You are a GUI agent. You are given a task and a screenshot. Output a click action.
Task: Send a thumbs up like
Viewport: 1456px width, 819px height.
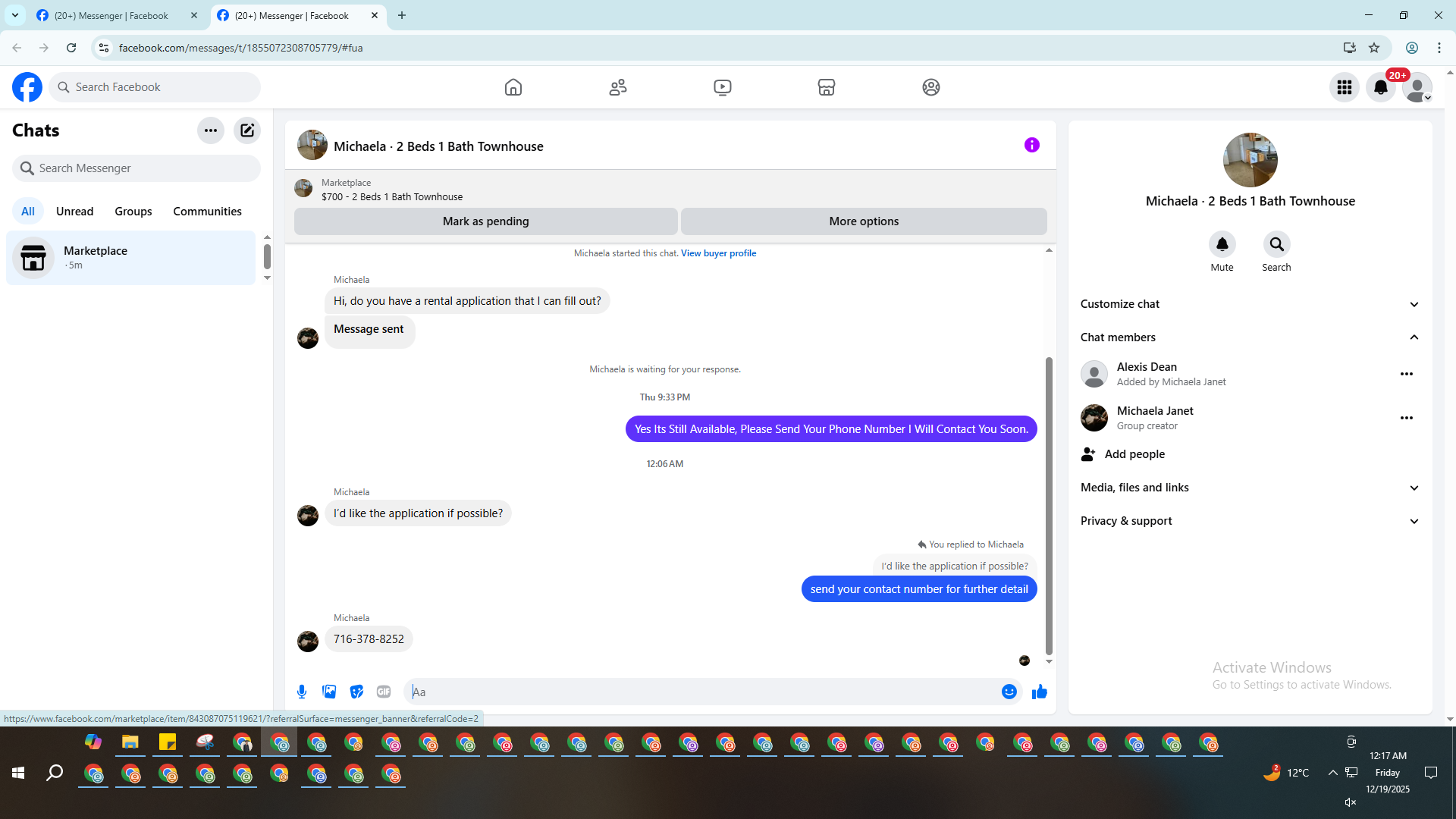click(x=1040, y=692)
